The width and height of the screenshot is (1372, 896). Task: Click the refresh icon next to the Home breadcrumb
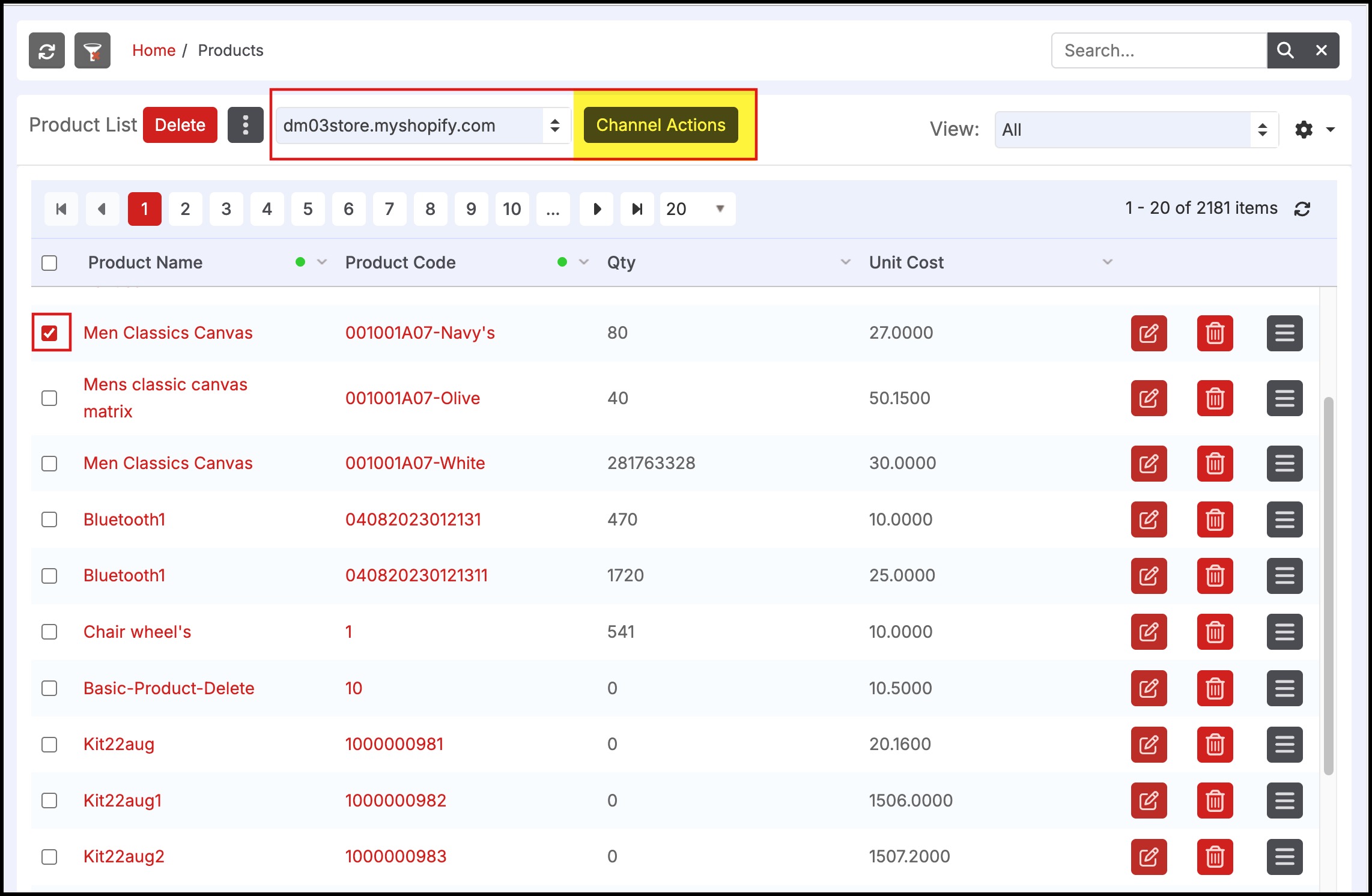(x=47, y=50)
